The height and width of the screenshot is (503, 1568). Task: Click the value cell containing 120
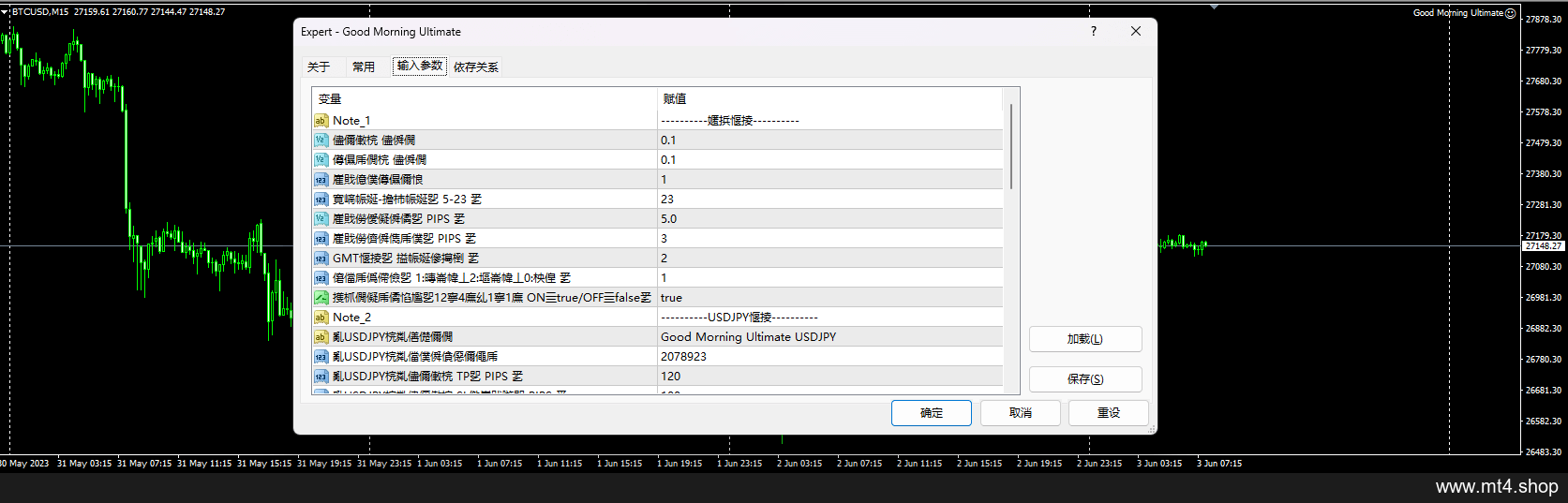pyautogui.click(x=830, y=376)
